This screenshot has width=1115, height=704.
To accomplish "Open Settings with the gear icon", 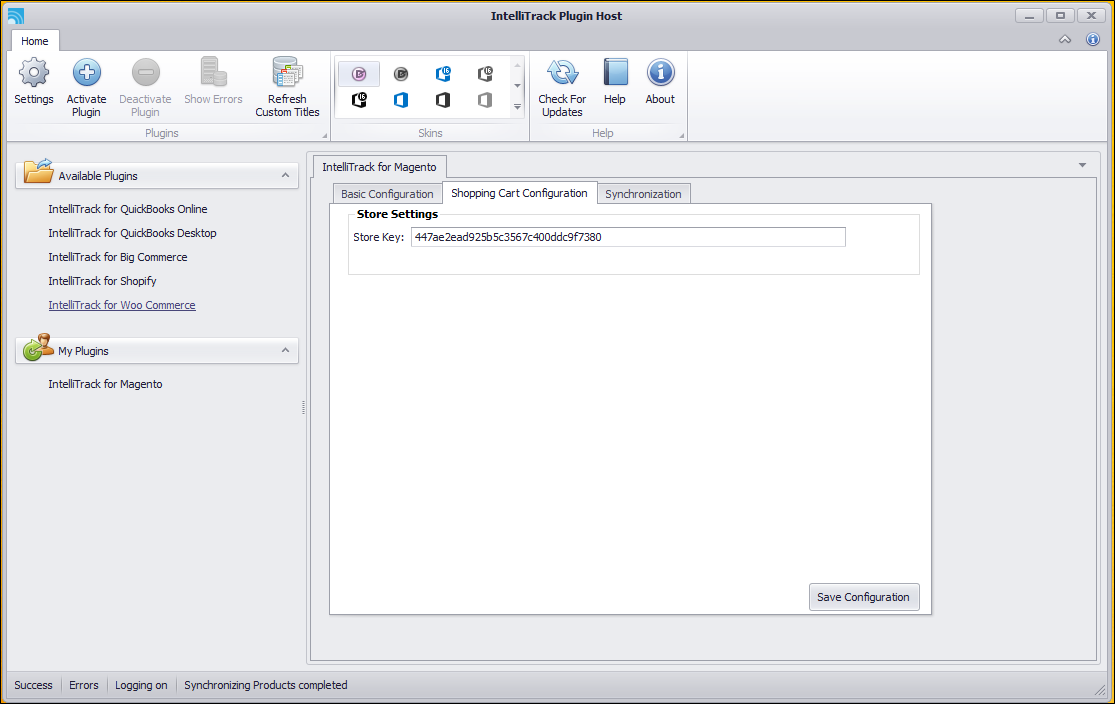I will (33, 73).
